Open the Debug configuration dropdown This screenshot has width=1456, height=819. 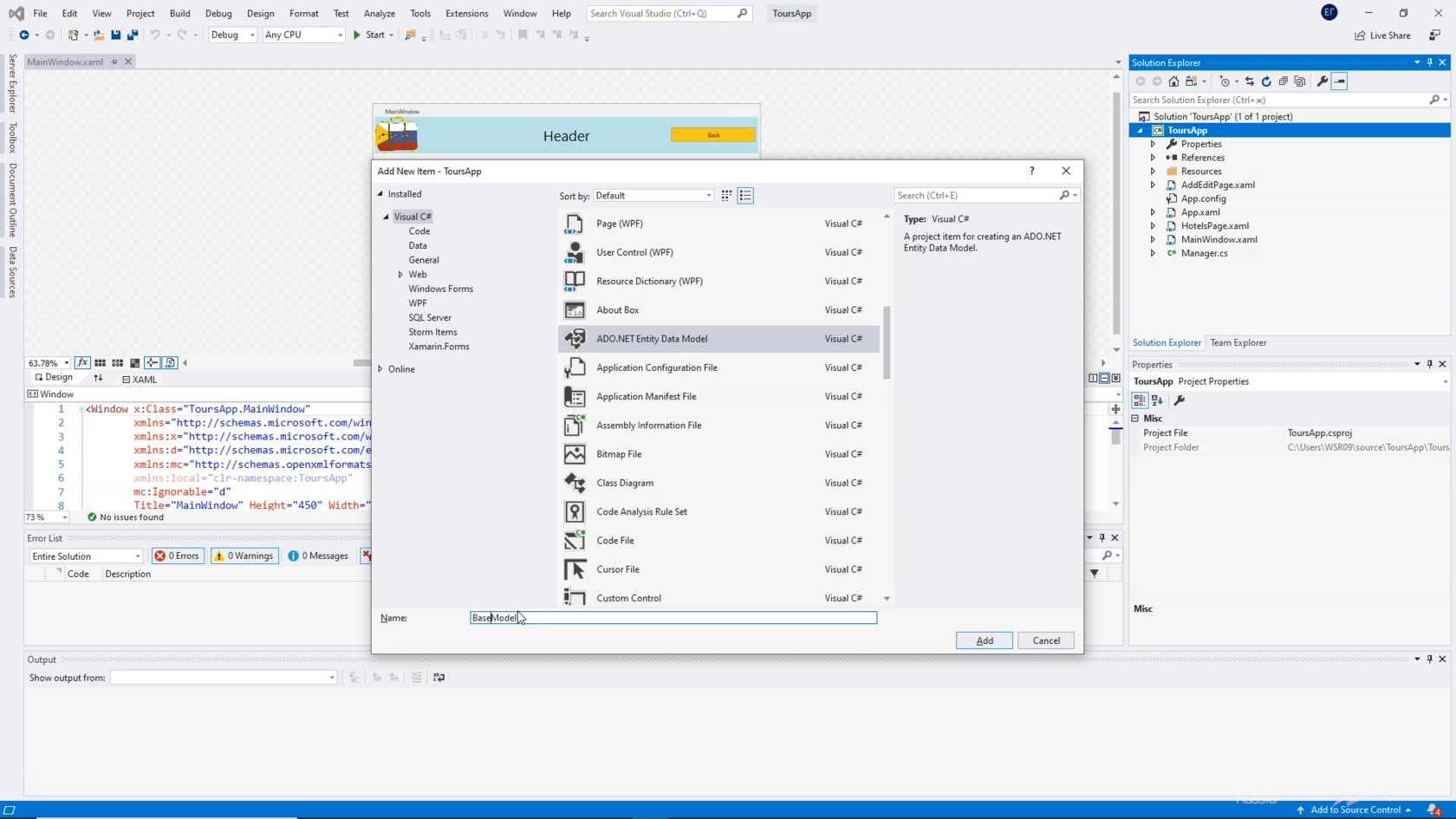[x=232, y=35]
